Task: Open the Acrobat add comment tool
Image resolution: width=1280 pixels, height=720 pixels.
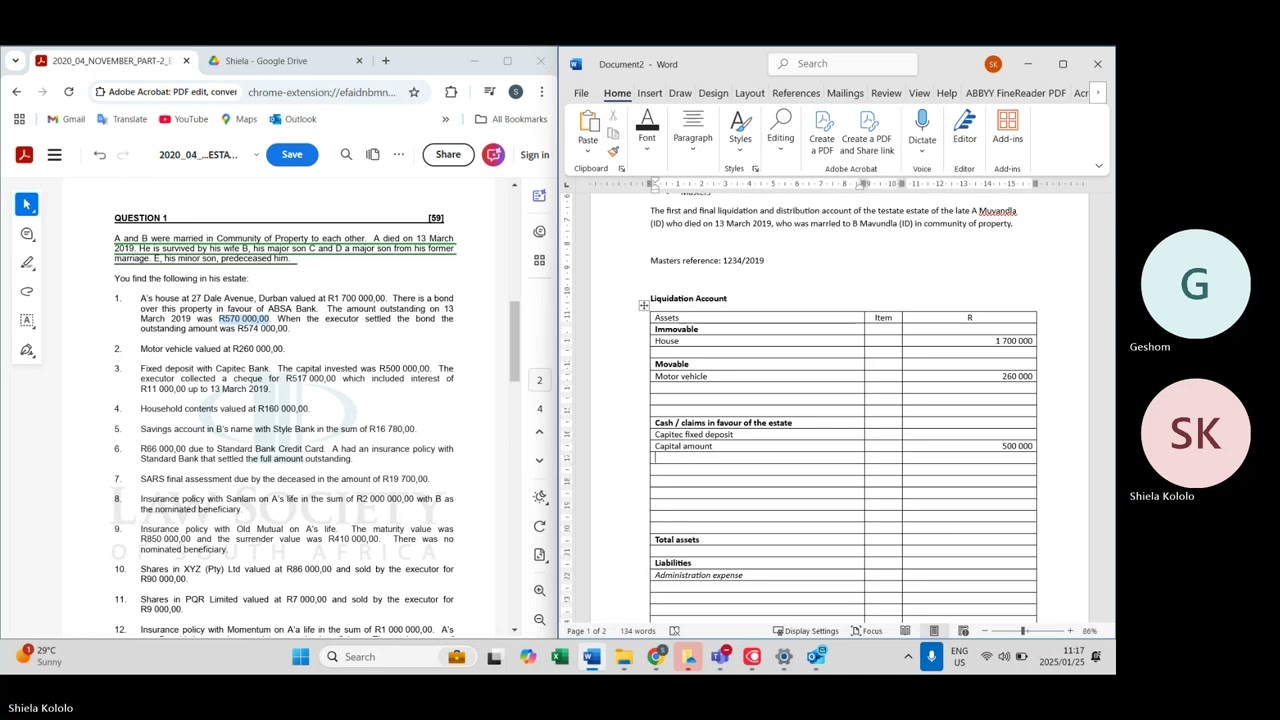Action: click(27, 234)
